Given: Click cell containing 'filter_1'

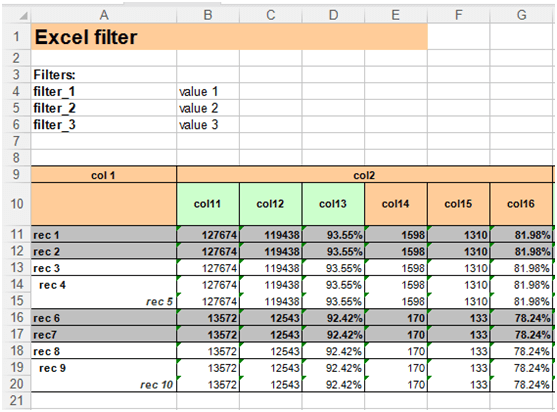Looking at the screenshot, I should (104, 91).
